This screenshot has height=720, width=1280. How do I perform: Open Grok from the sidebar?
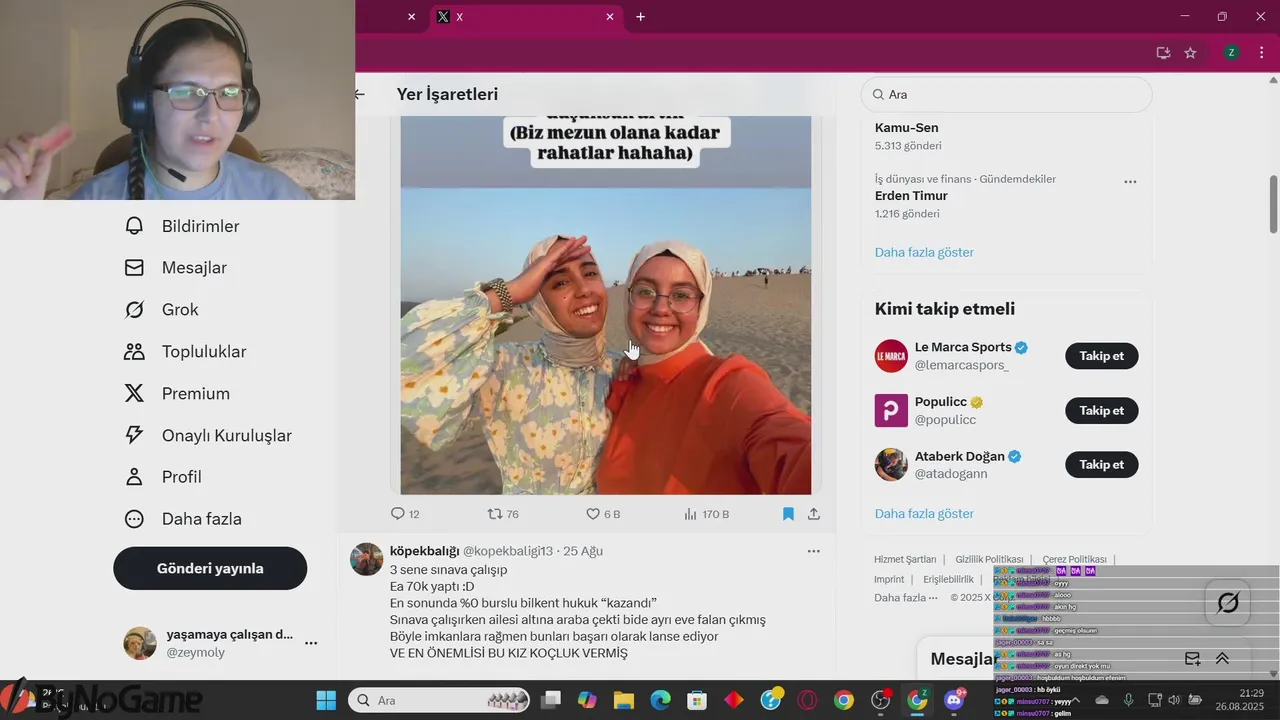click(x=161, y=310)
